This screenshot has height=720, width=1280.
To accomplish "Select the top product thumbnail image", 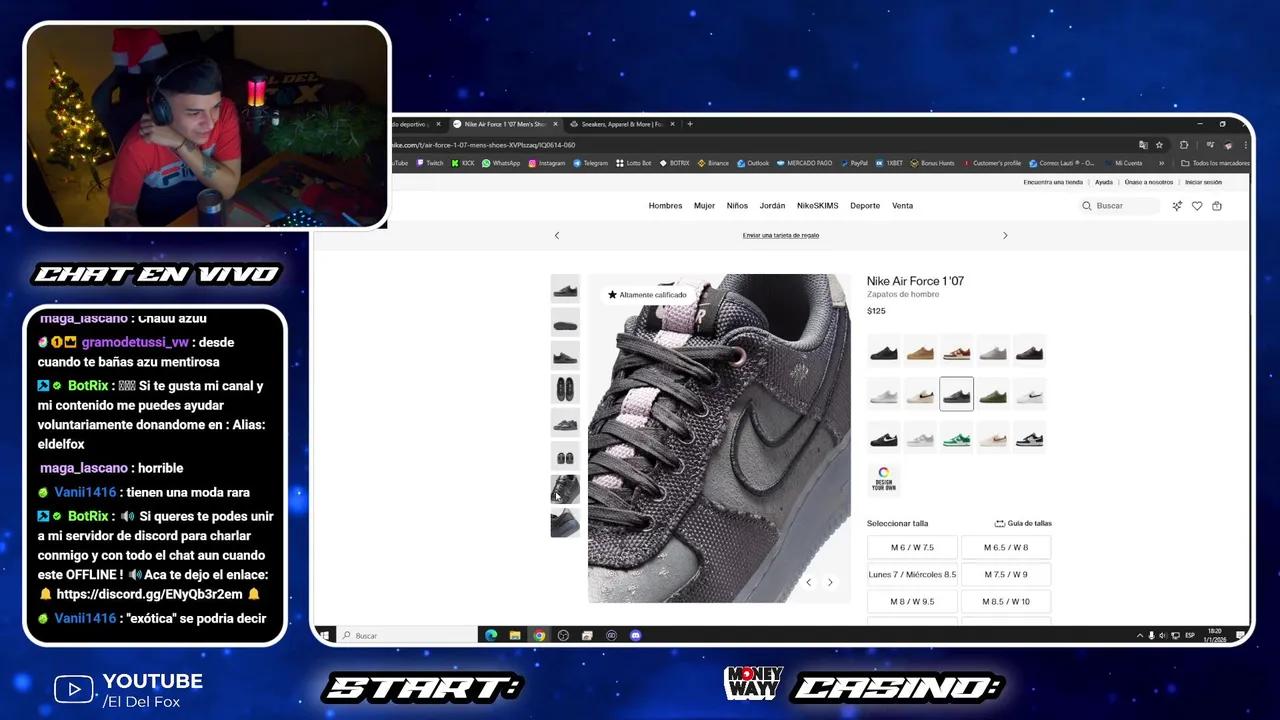I will tap(565, 289).
